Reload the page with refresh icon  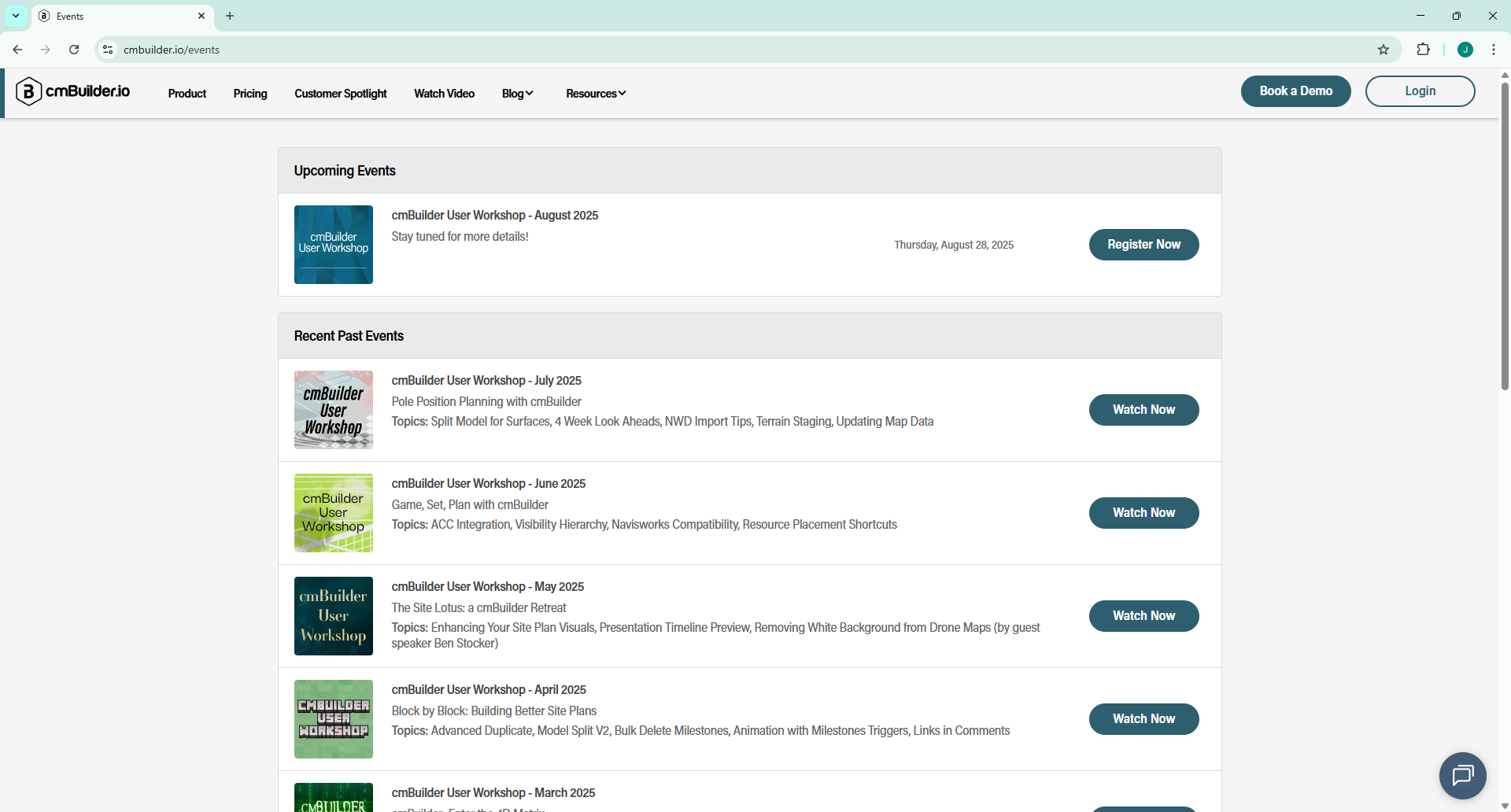point(74,50)
